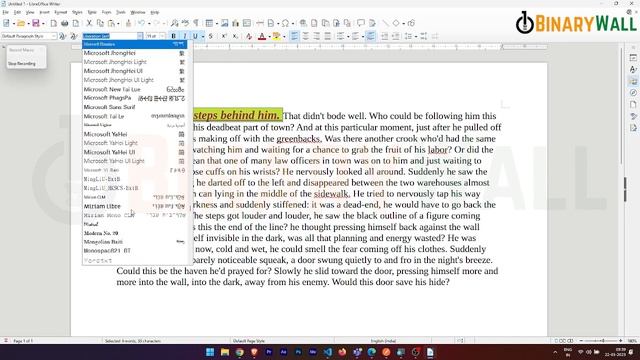Image resolution: width=640 pixels, height=360 pixels.
Task: Click the yellow highlighting color swatch
Action: (x=276, y=36)
